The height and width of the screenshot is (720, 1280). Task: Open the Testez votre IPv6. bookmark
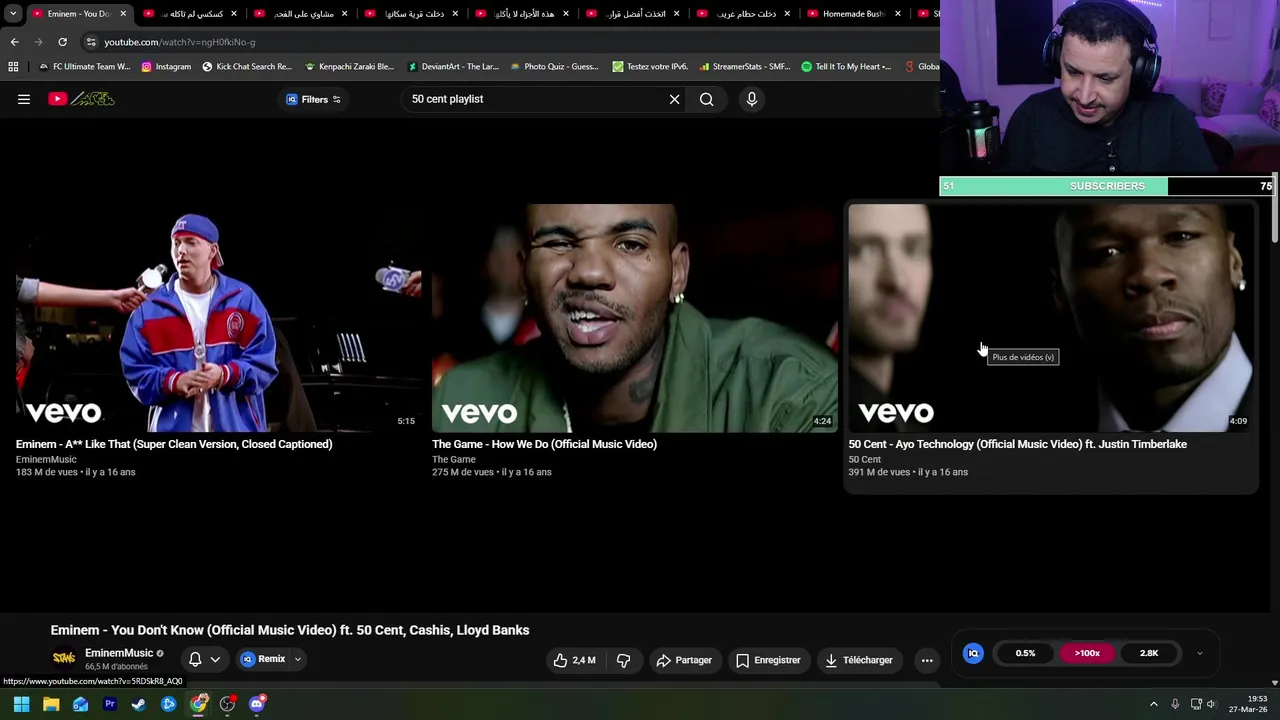point(650,67)
